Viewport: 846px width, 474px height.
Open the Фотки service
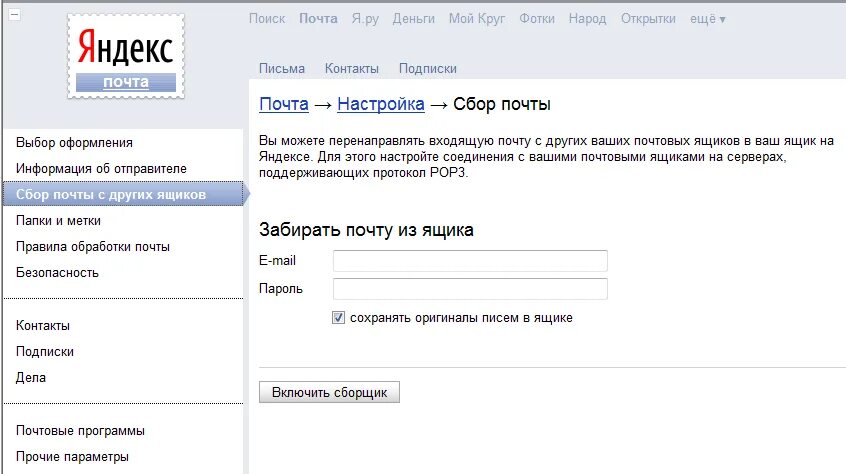(x=537, y=19)
